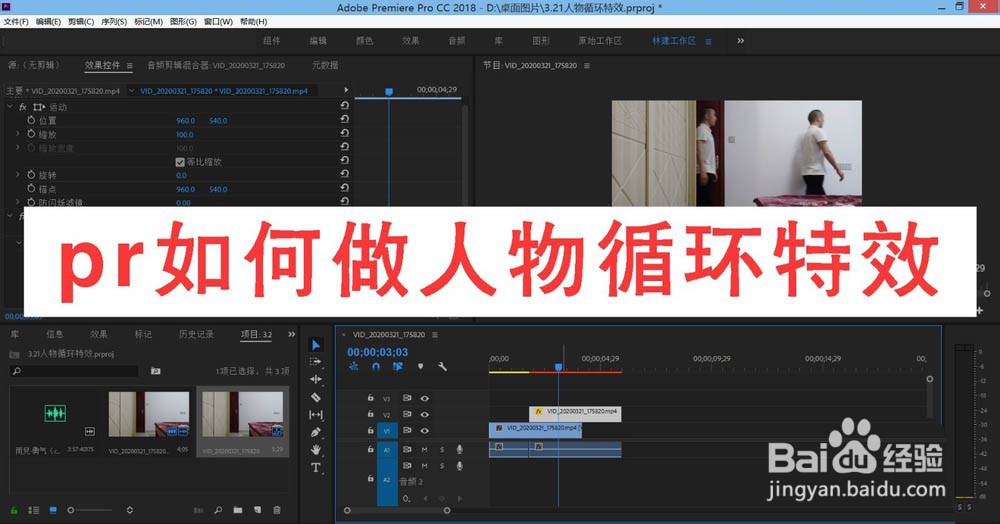1000x524 pixels.
Task: Mute audio track A1
Action: (425, 449)
